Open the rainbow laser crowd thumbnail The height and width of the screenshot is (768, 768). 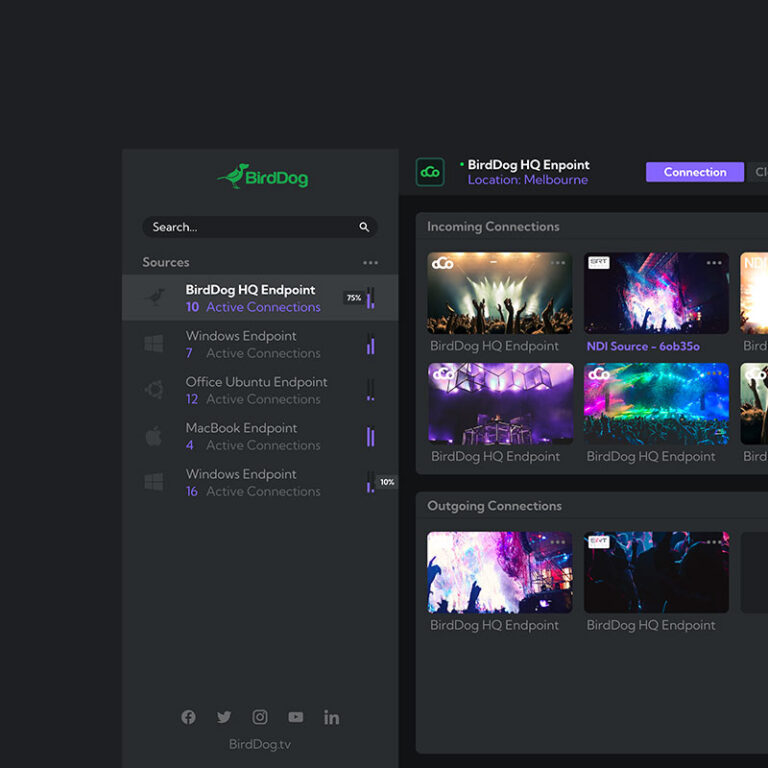[656, 404]
